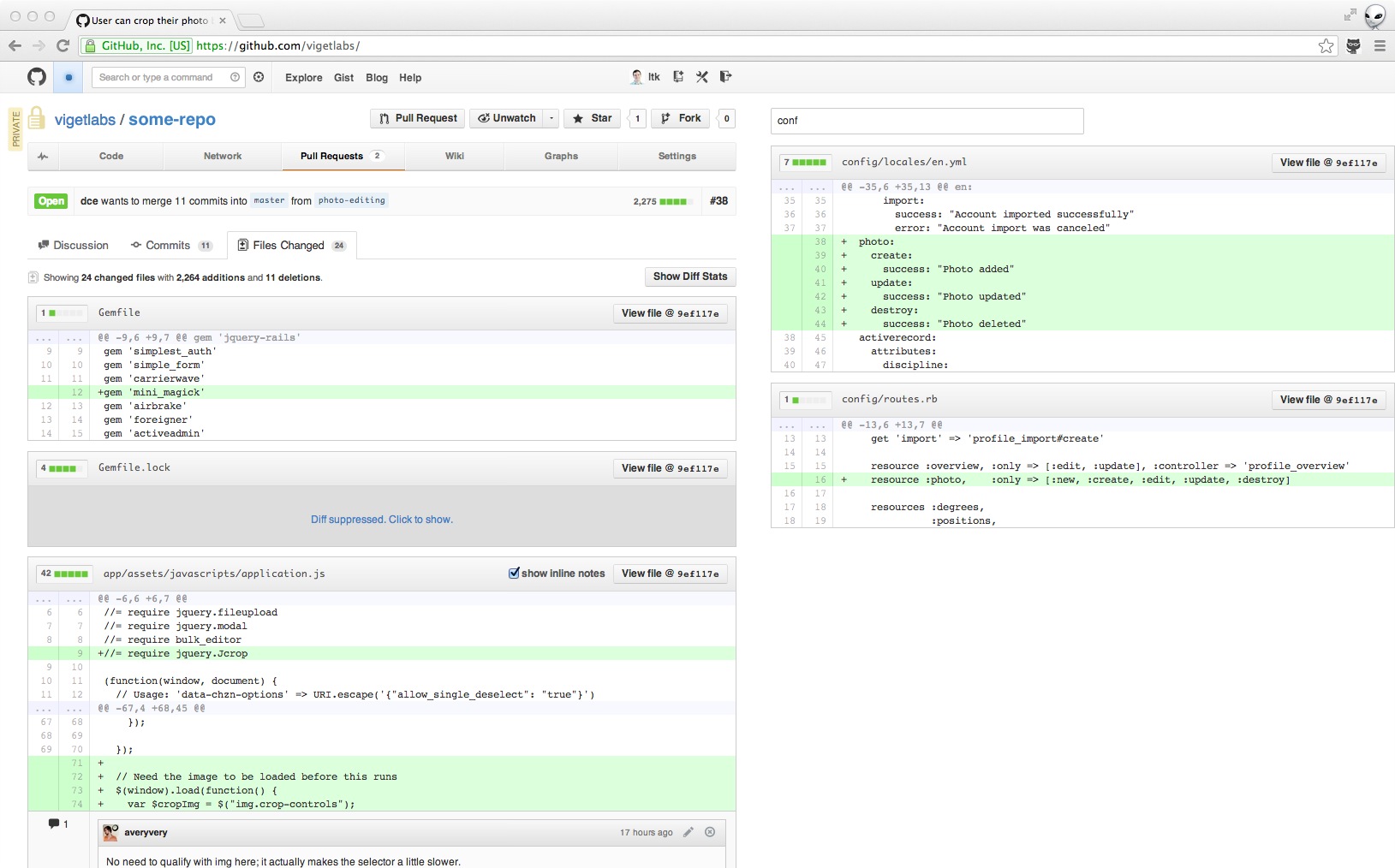Screen dimensions: 1395x868
Task: Click the create new repository icon
Action: [678, 77]
